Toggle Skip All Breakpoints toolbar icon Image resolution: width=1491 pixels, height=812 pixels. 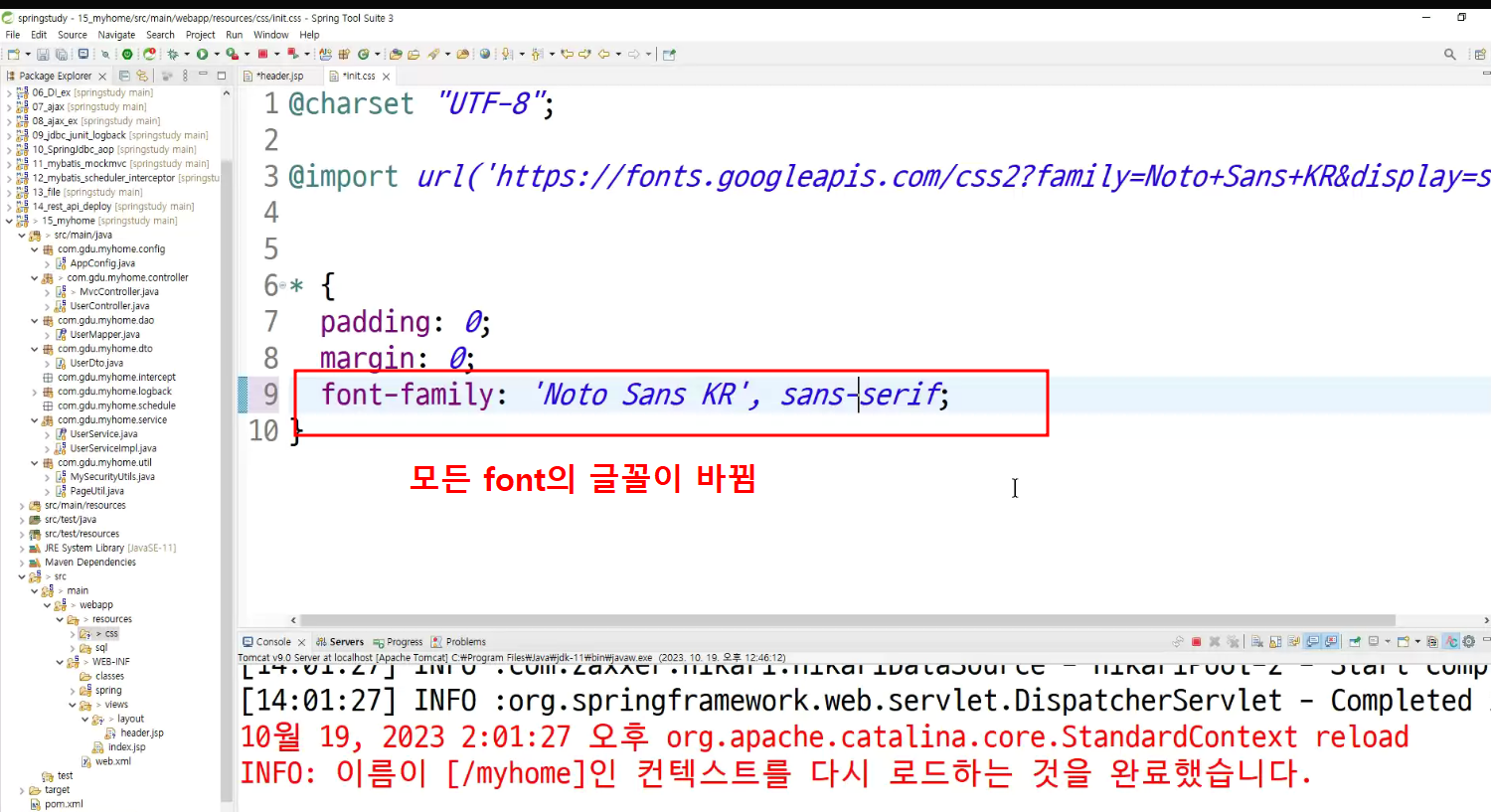(x=105, y=54)
